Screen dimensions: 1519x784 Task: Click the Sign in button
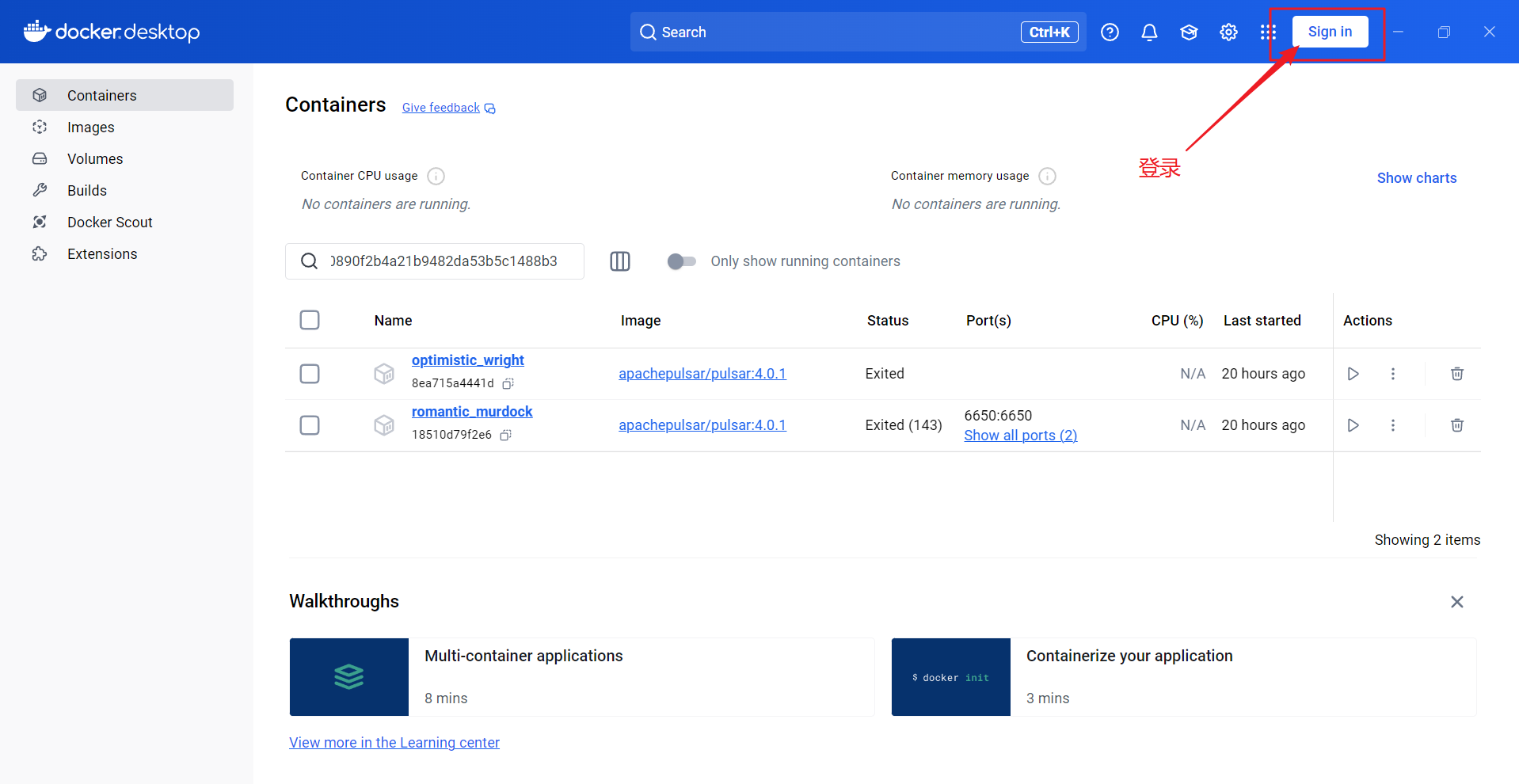(x=1330, y=32)
